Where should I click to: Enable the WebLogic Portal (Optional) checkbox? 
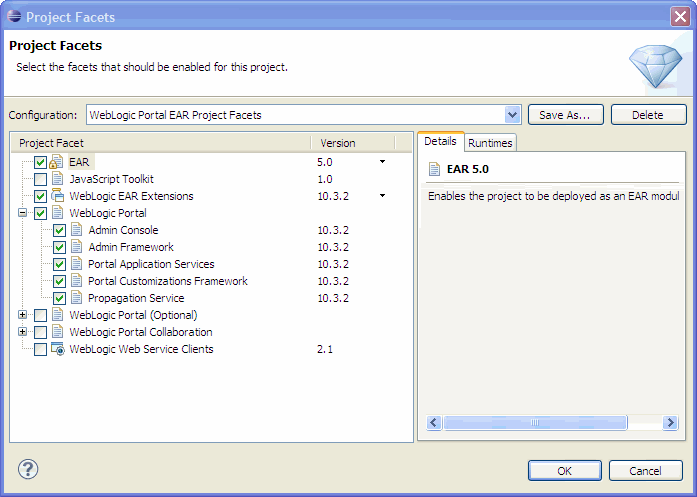coord(40,315)
